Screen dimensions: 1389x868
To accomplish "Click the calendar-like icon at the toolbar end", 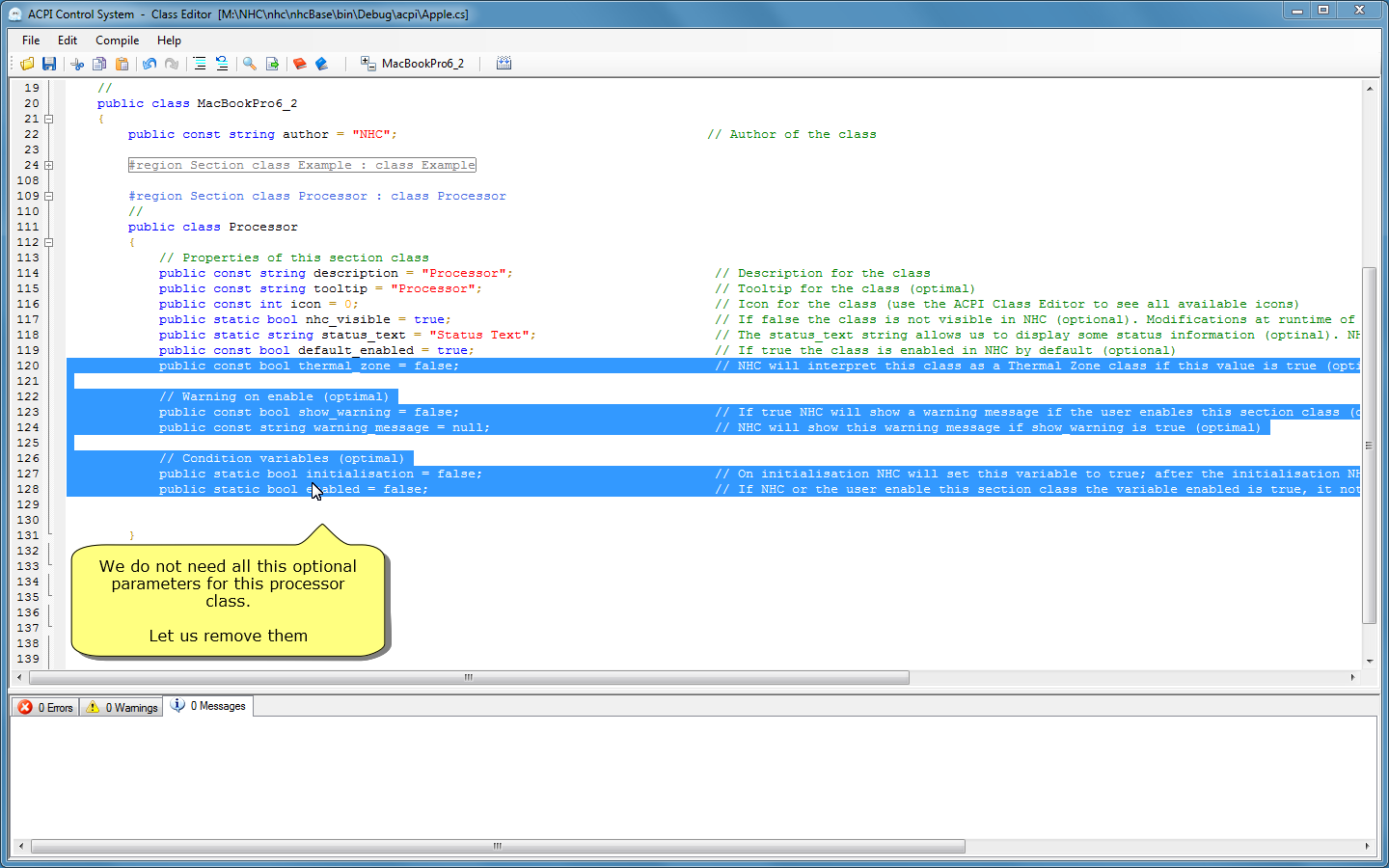I will 504,64.
